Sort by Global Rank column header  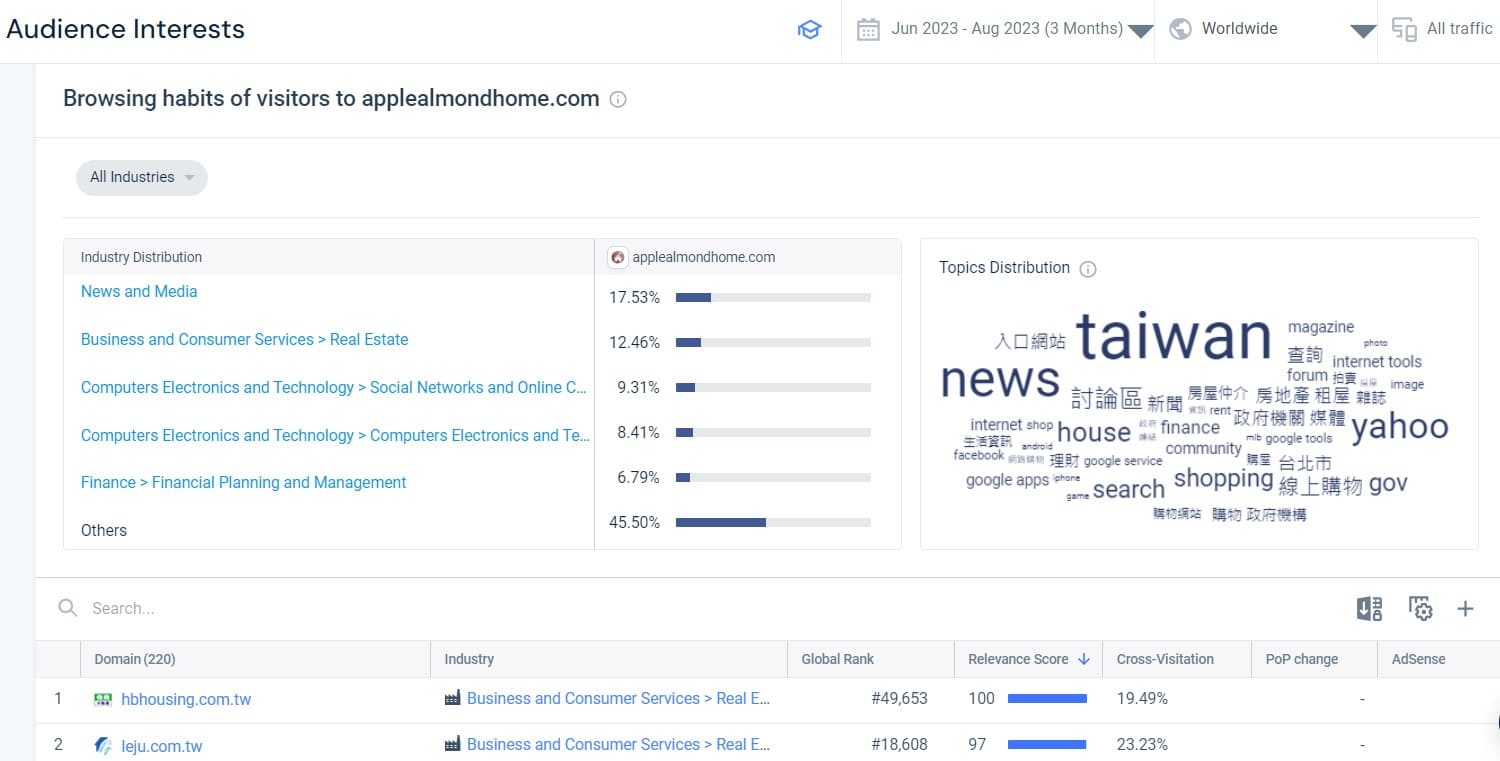click(837, 659)
